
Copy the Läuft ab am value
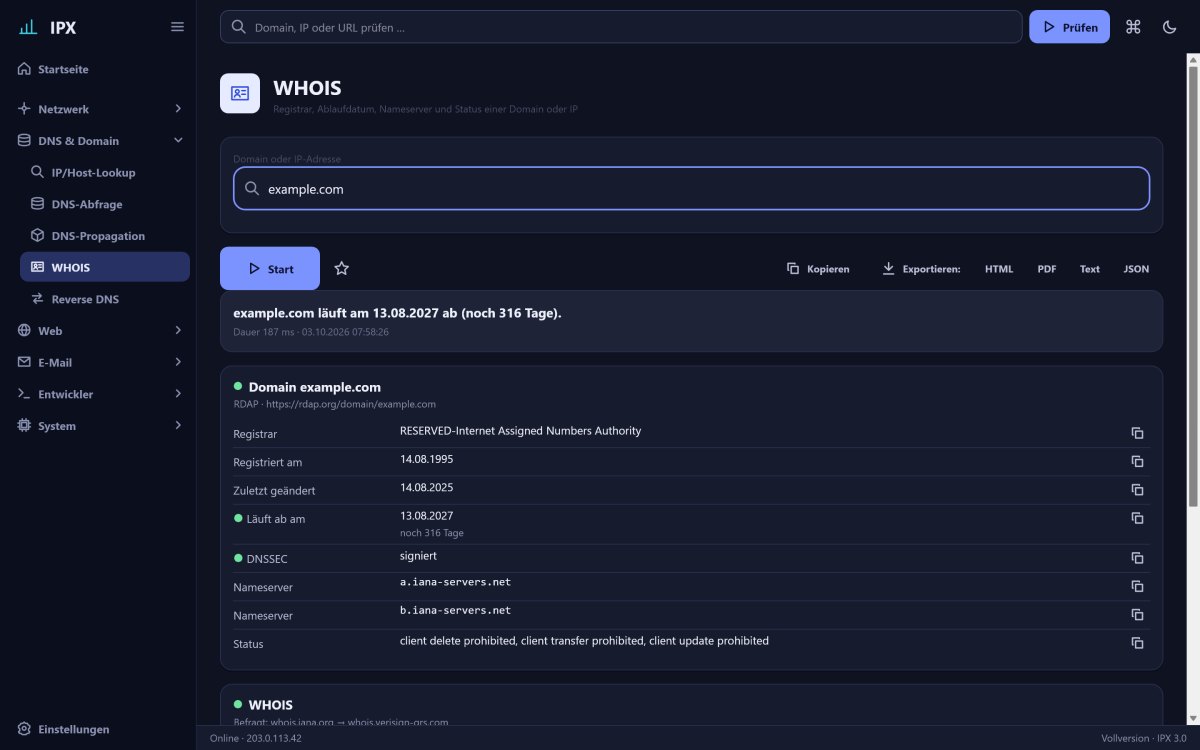tap(1137, 518)
